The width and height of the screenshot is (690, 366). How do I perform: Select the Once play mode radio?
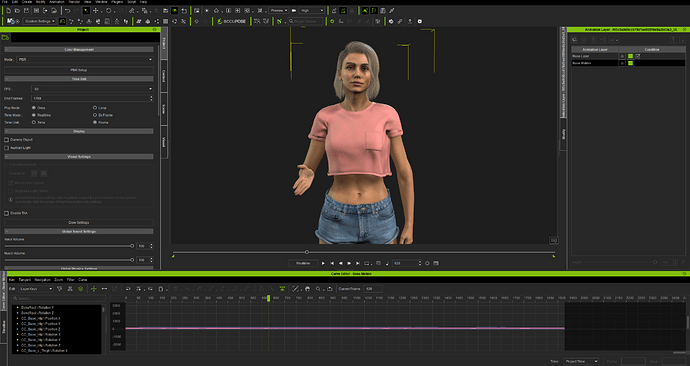[x=33, y=108]
